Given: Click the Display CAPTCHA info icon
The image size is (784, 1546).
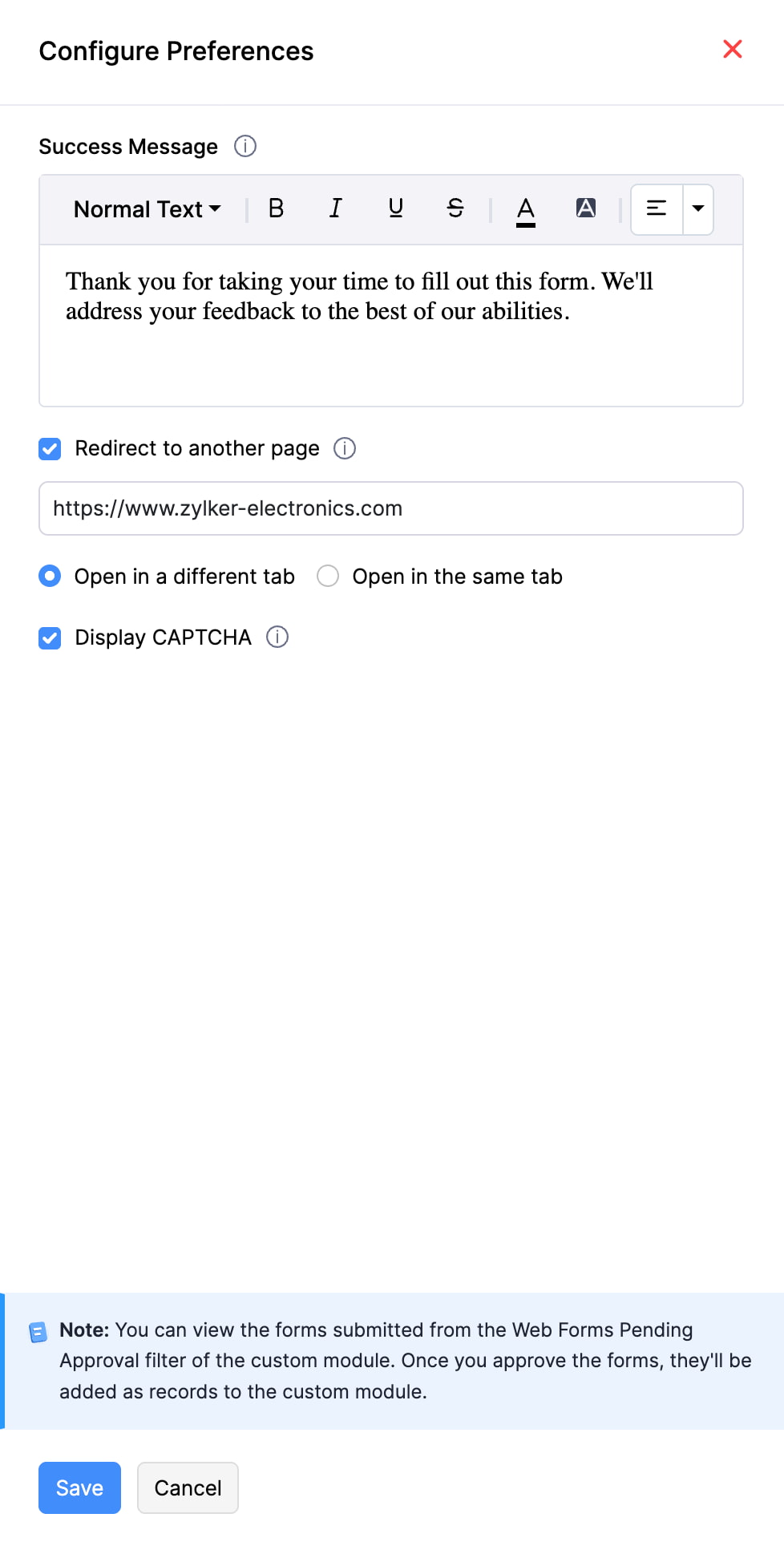Looking at the screenshot, I should point(277,637).
